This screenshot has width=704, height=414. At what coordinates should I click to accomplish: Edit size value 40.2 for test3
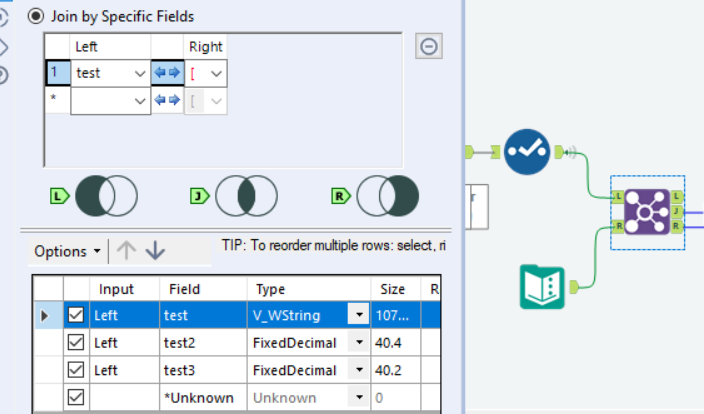coord(396,370)
